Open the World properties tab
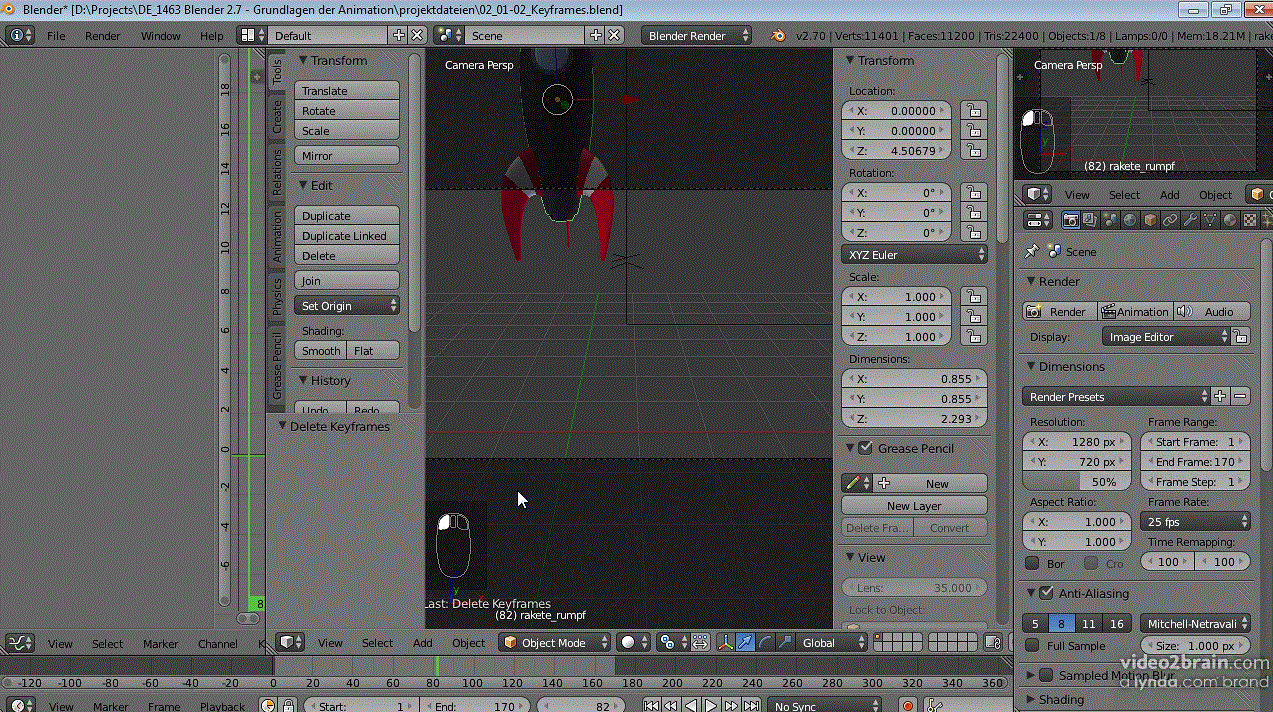Viewport: 1273px width, 712px height. pos(1130,220)
